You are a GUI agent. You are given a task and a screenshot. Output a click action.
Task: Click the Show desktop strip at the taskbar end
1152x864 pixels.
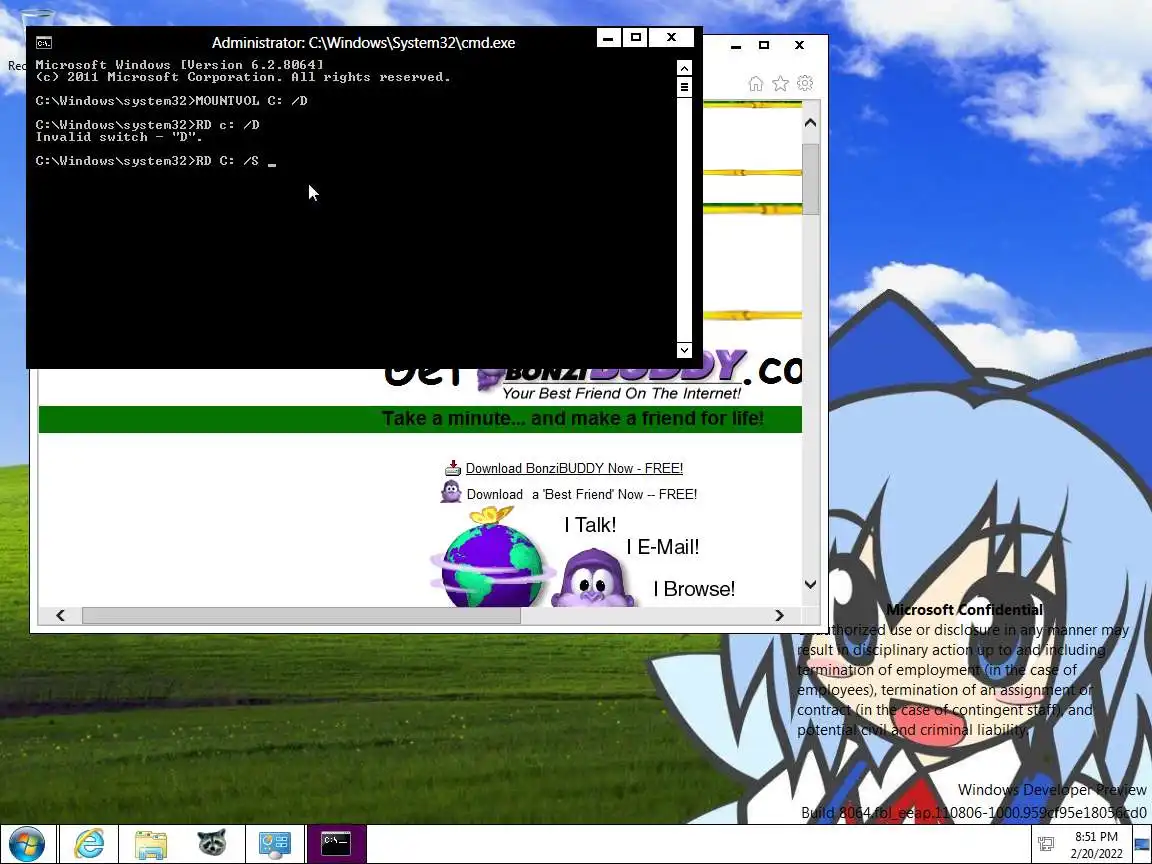click(1142, 844)
